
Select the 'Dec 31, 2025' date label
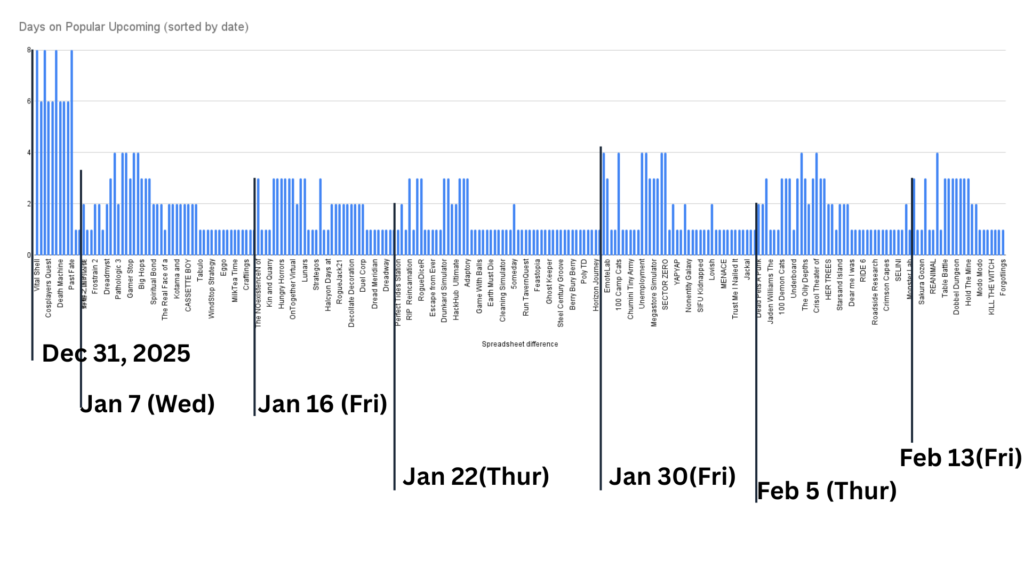115,354
